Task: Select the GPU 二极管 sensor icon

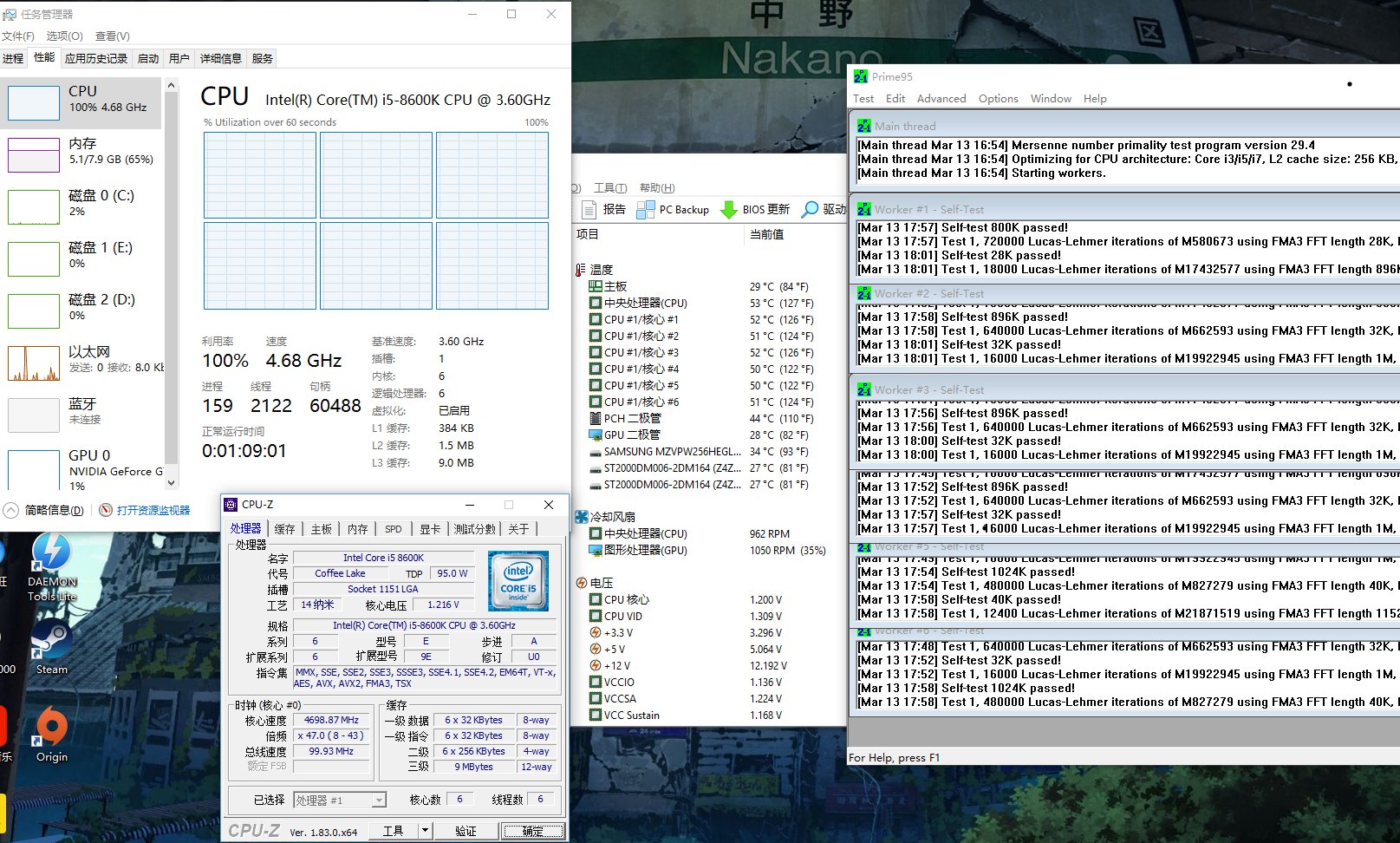Action: [596, 435]
